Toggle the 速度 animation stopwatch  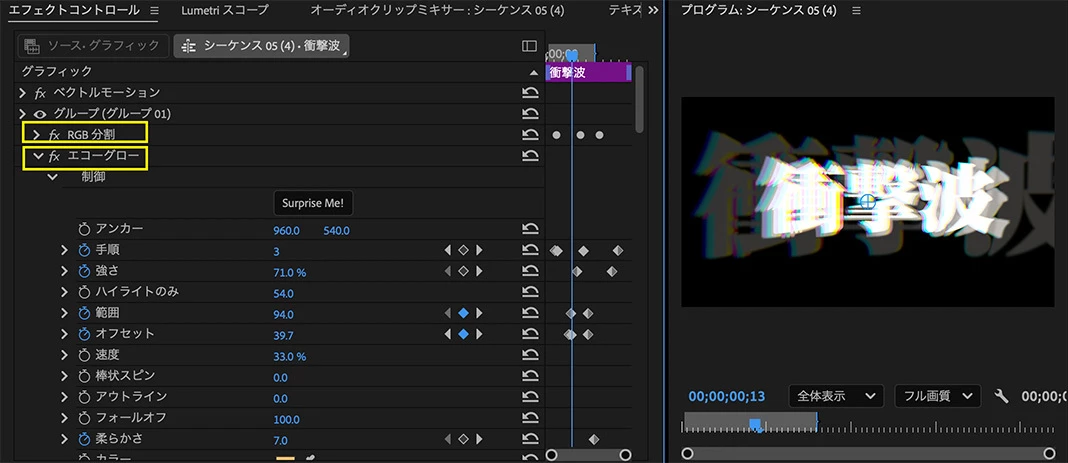[x=84, y=355]
